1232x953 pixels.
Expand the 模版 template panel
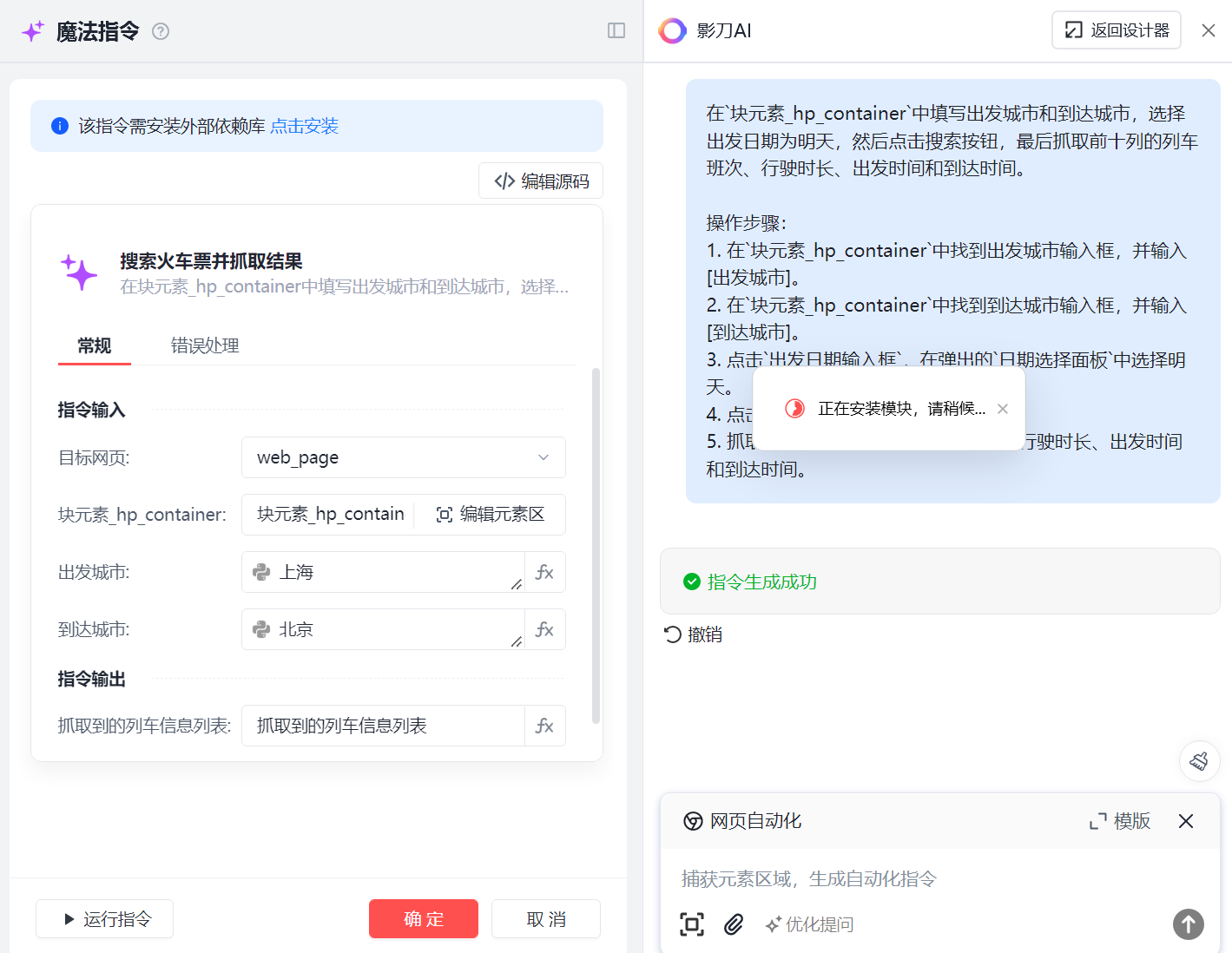click(x=1120, y=821)
